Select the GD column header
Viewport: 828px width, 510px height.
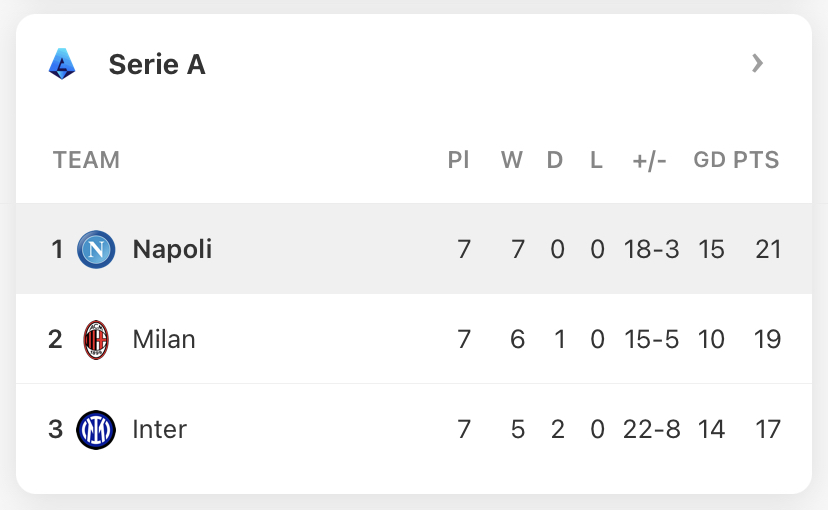pos(710,160)
